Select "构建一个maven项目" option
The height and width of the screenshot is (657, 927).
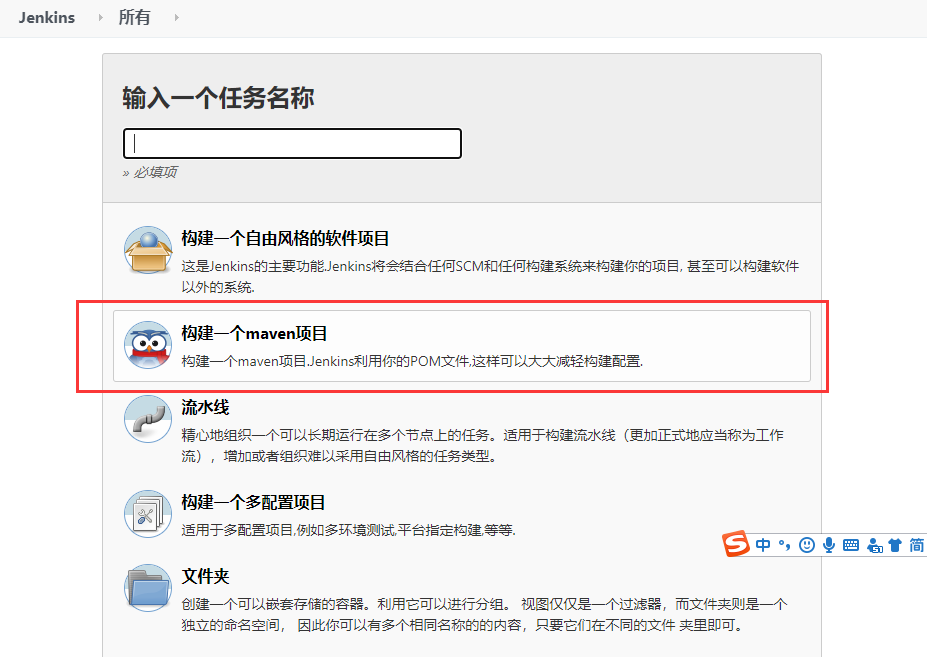click(462, 346)
